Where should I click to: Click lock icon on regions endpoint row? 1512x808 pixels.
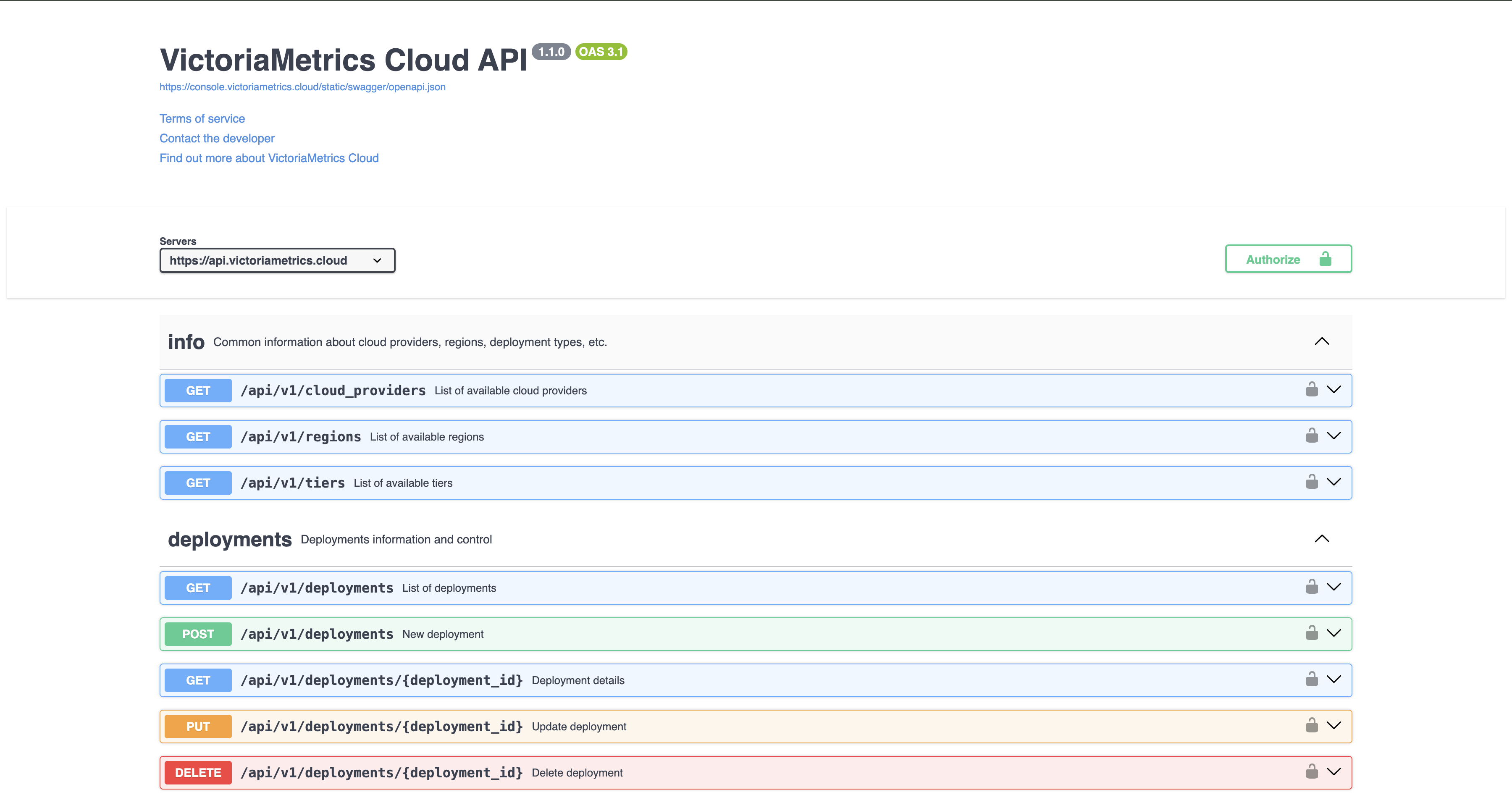[1311, 436]
